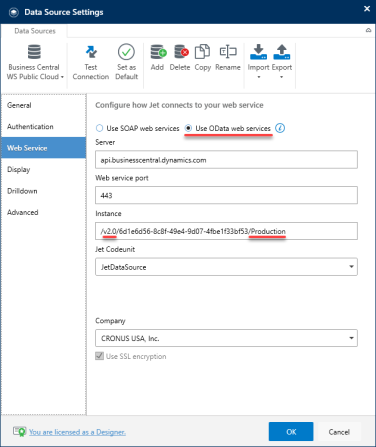The height and width of the screenshot is (447, 376).
Task: Open the Authentication settings page
Action: [x=43, y=126]
